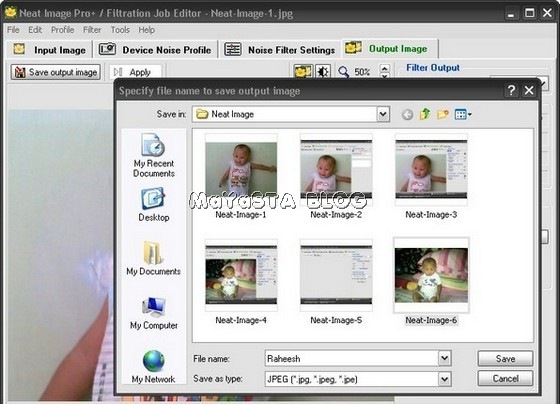The image size is (560, 404).
Task: Go up one folder level
Action: point(425,114)
